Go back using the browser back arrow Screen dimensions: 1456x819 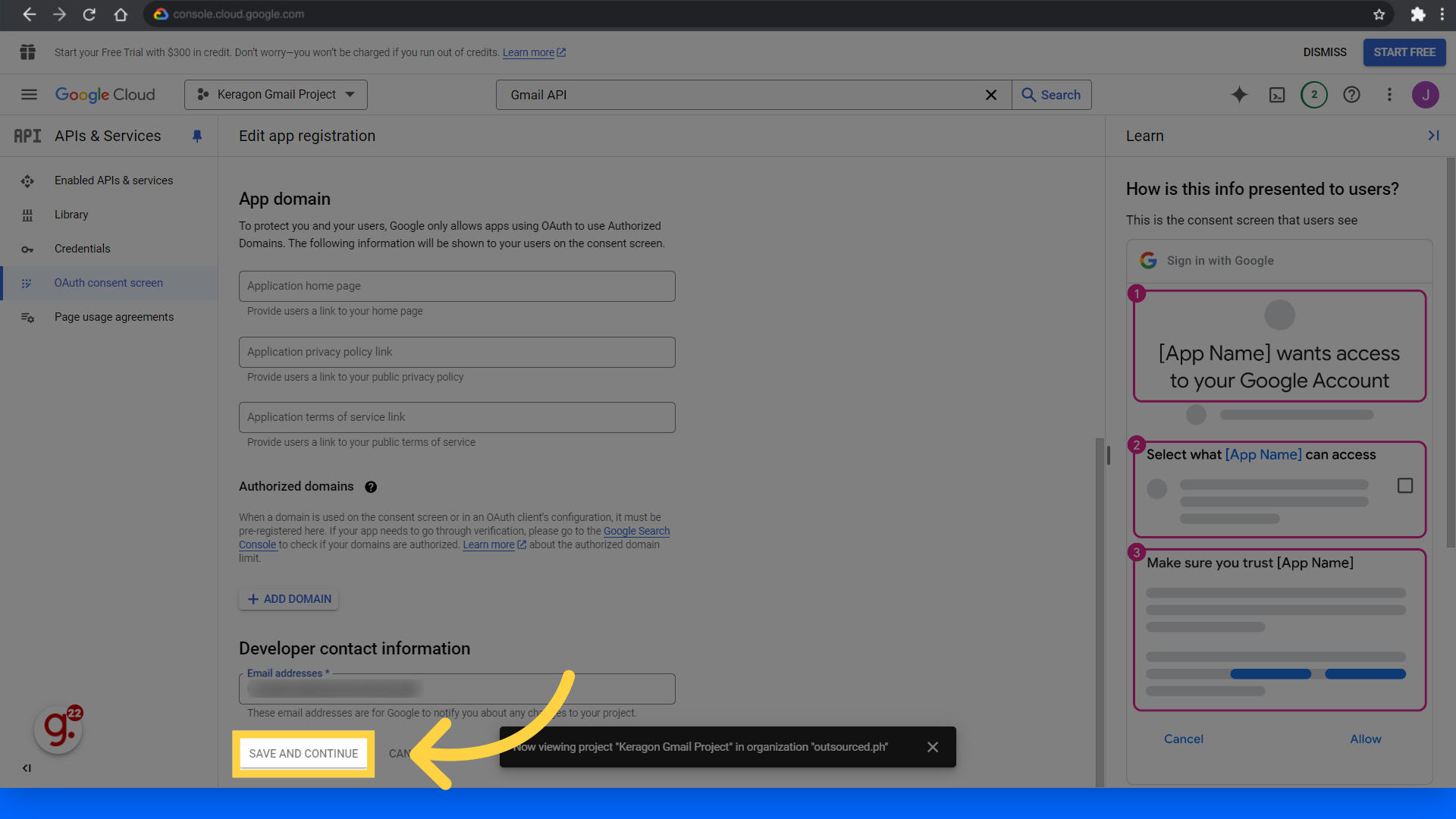[29, 14]
